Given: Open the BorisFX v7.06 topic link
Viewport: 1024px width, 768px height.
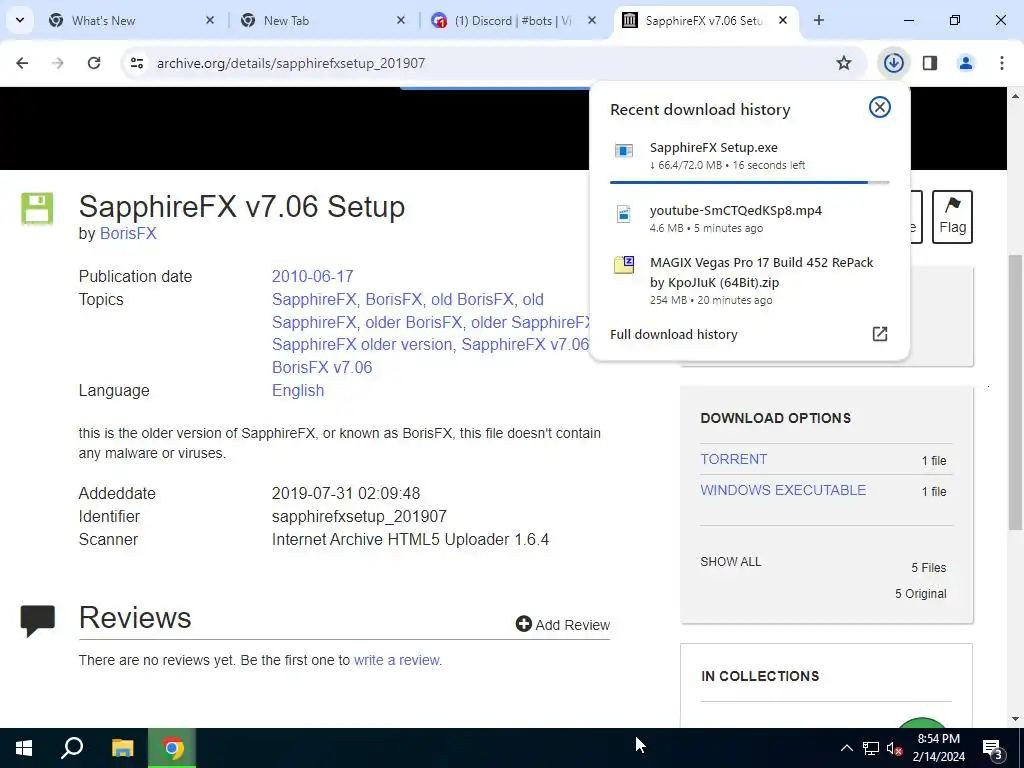Looking at the screenshot, I should click(322, 367).
